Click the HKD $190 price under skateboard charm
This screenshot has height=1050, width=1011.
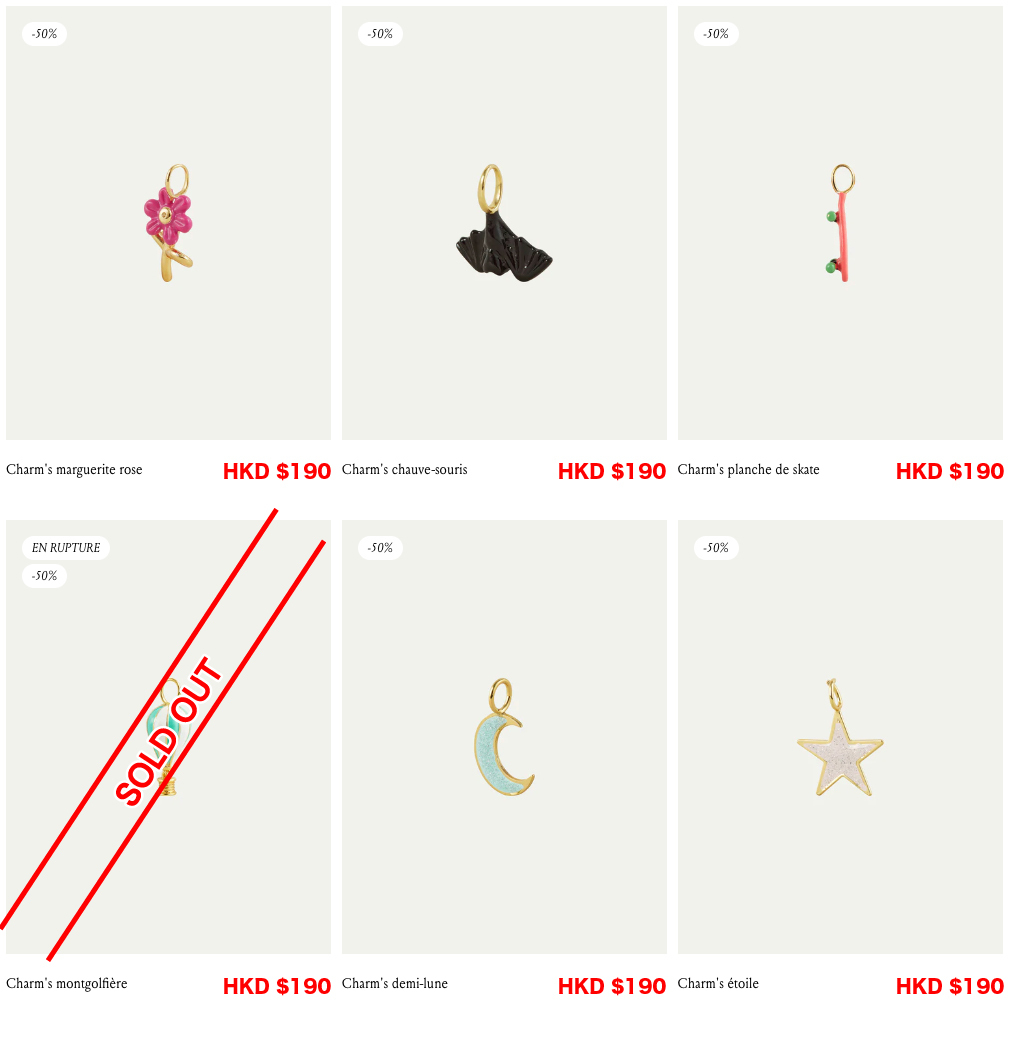(949, 471)
